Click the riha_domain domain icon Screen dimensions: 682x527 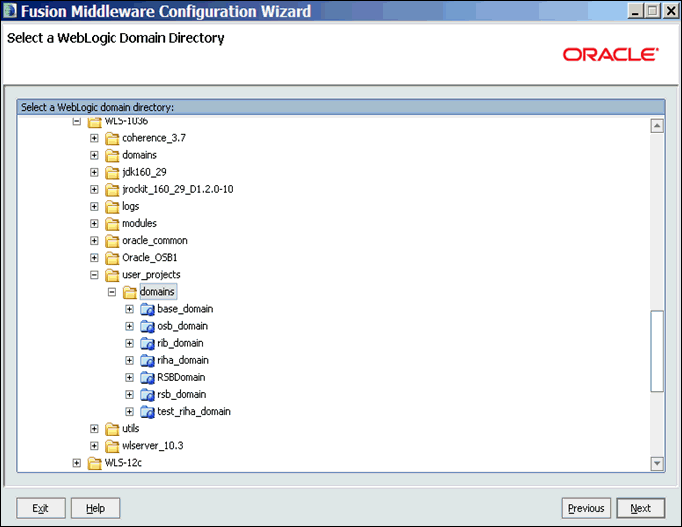tap(147, 360)
